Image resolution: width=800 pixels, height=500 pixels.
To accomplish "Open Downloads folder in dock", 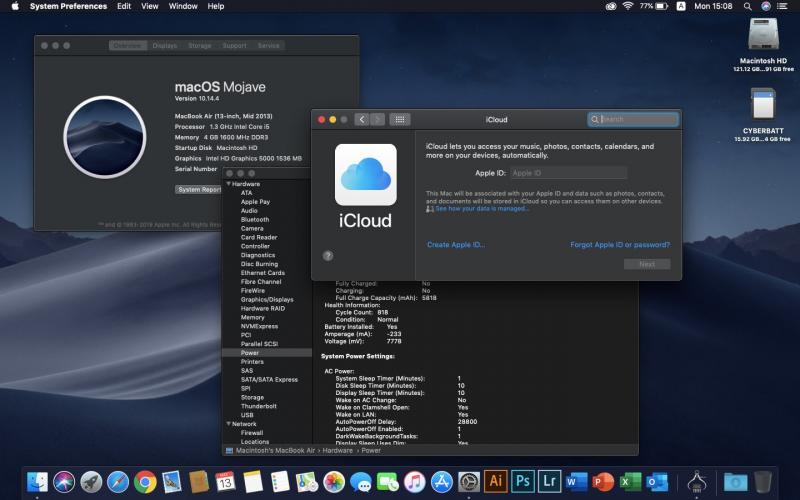I will pyautogui.click(x=735, y=482).
